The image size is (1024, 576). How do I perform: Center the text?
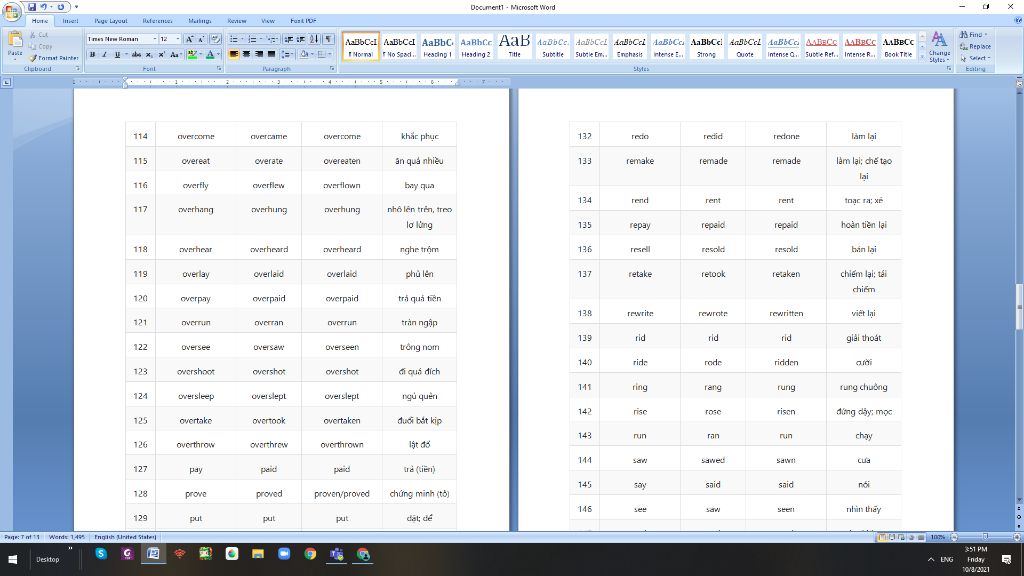click(246, 55)
